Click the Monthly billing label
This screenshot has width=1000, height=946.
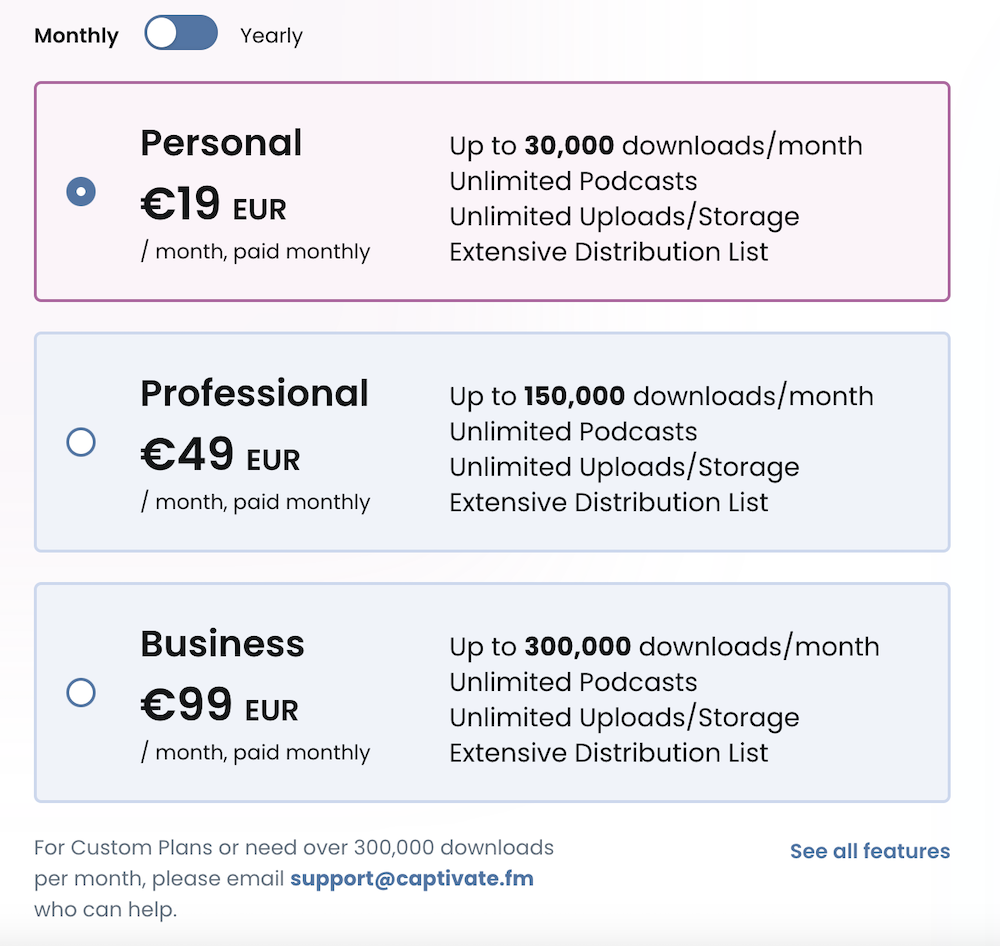point(76,36)
